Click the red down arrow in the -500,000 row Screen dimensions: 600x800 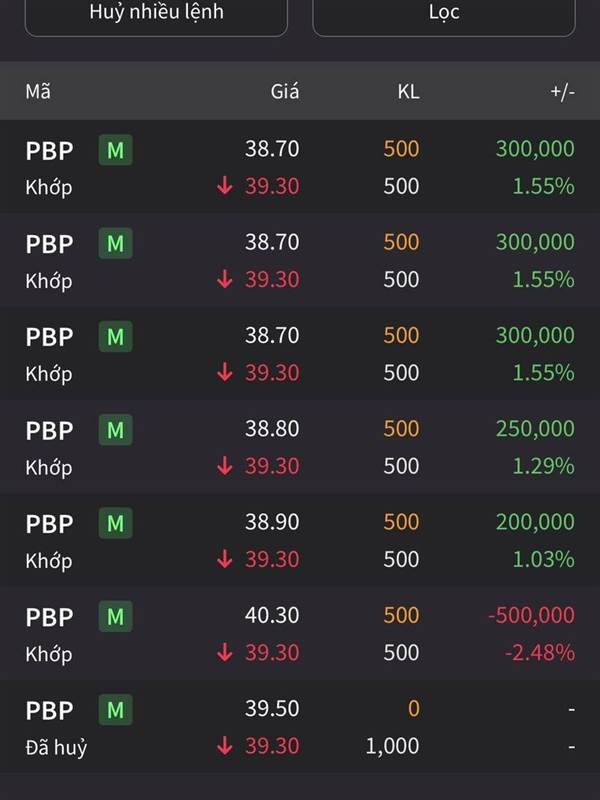coord(225,653)
